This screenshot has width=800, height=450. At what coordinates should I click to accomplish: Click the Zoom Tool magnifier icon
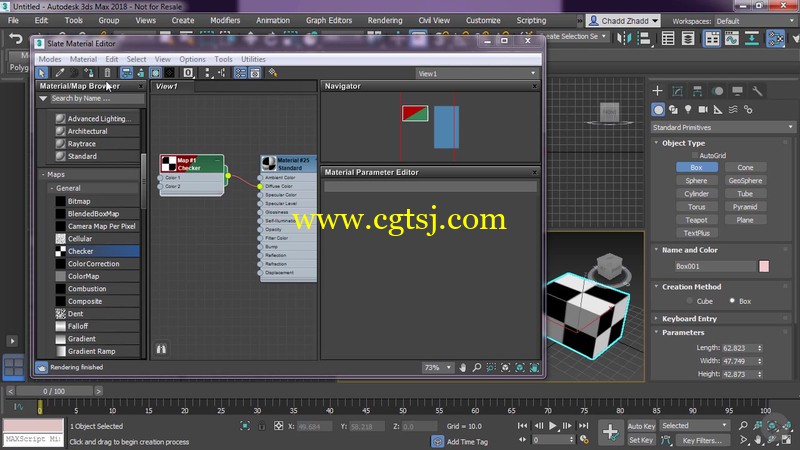(x=477, y=367)
